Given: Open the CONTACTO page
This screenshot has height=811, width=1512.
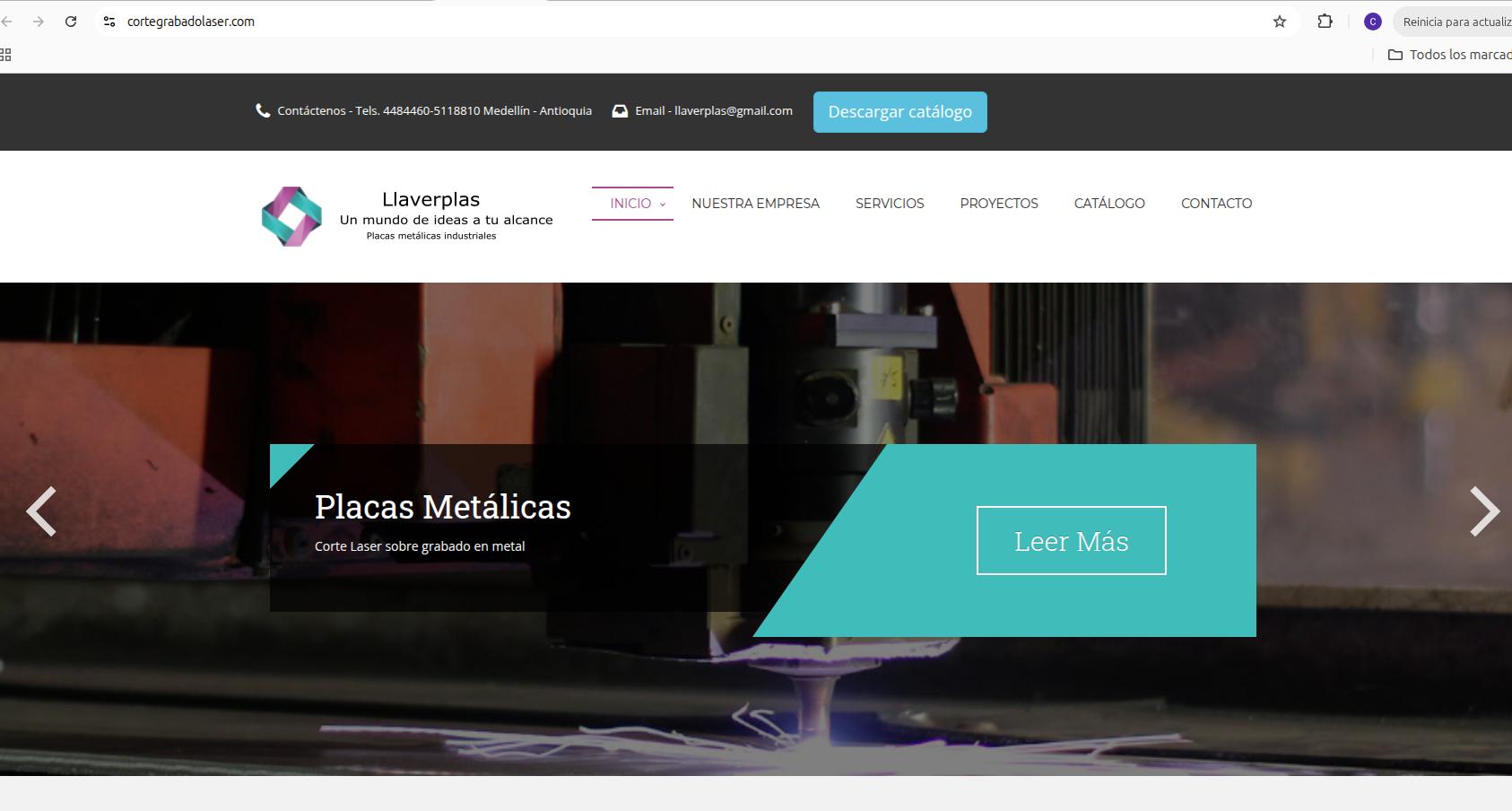Looking at the screenshot, I should [1216, 204].
